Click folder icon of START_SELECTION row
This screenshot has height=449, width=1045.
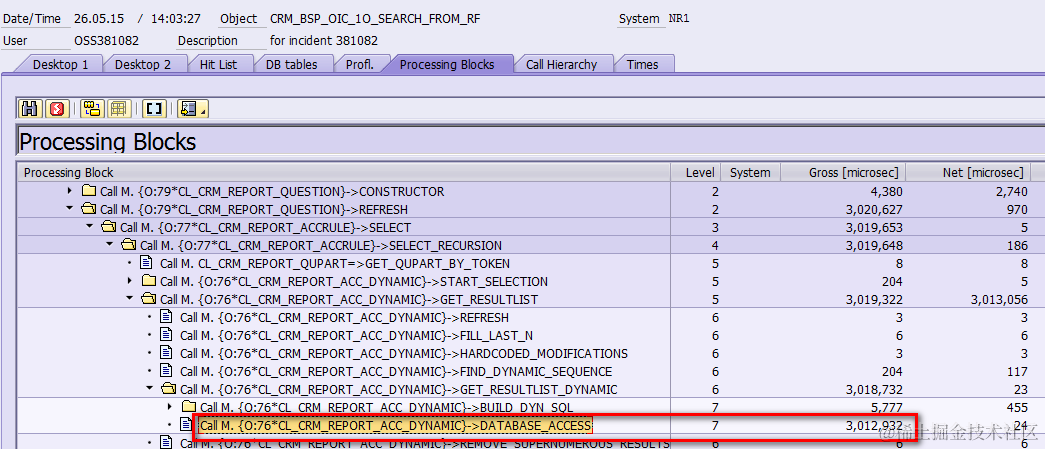[x=149, y=282]
